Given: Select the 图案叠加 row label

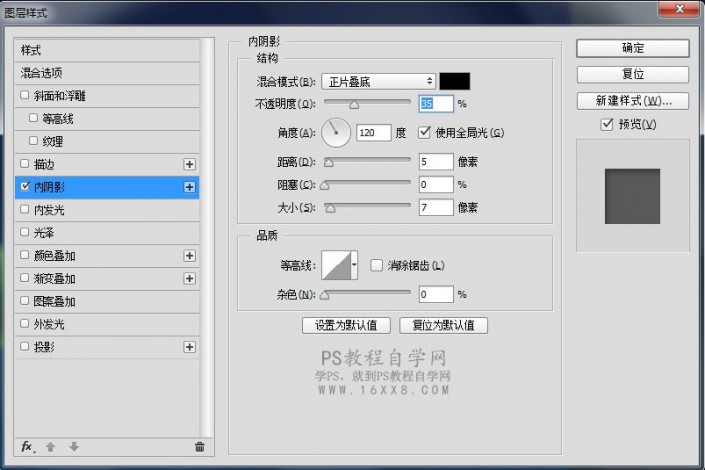Looking at the screenshot, I should point(54,301).
